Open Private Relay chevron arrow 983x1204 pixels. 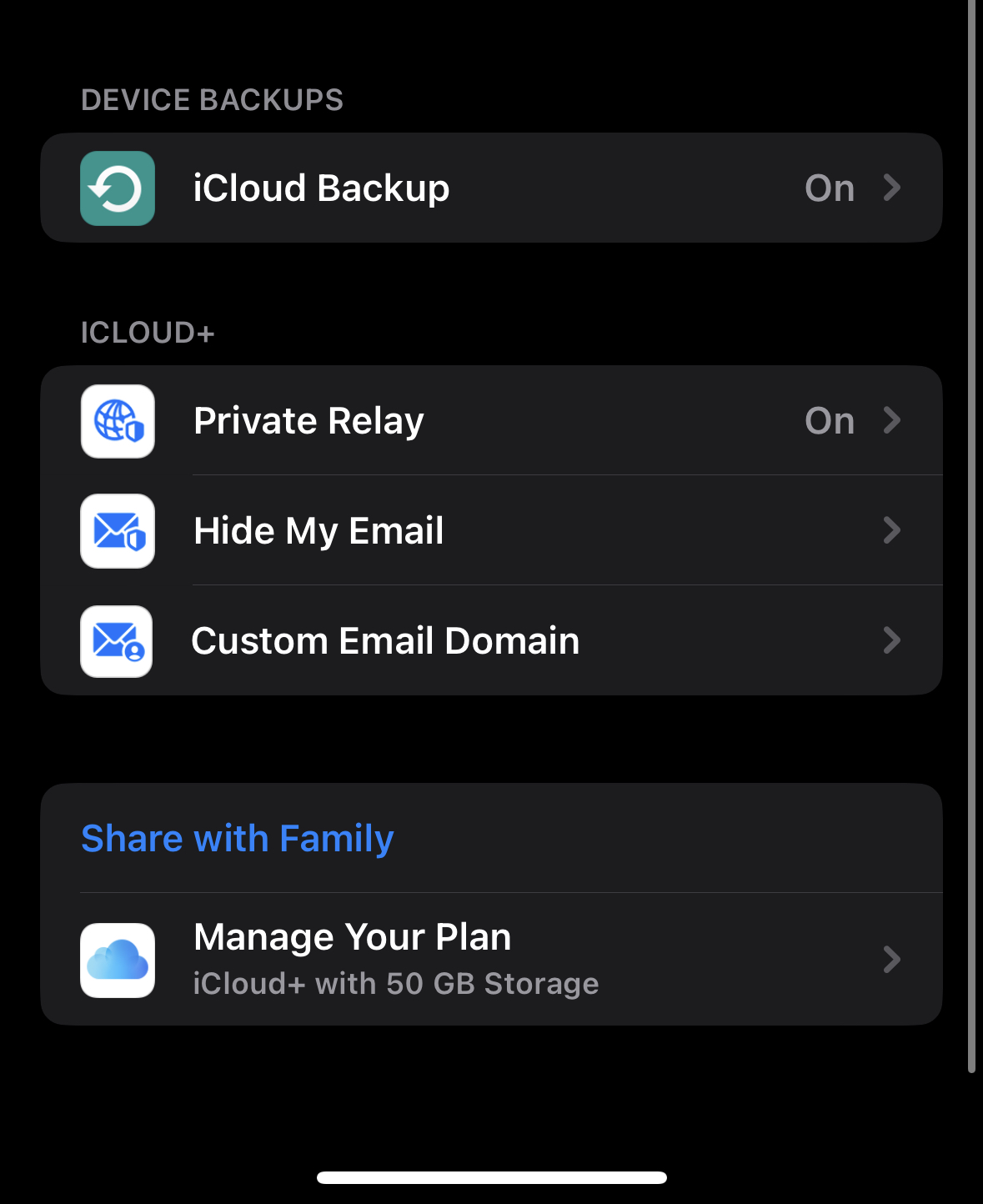pos(892,420)
